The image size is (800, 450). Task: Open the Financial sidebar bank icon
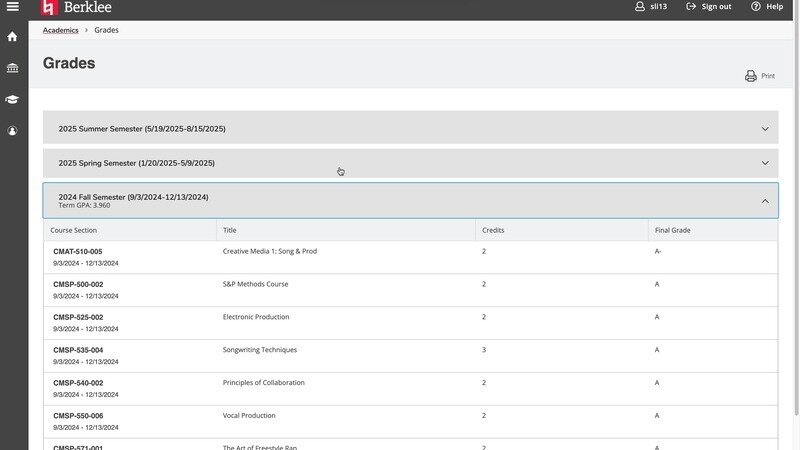[x=13, y=68]
